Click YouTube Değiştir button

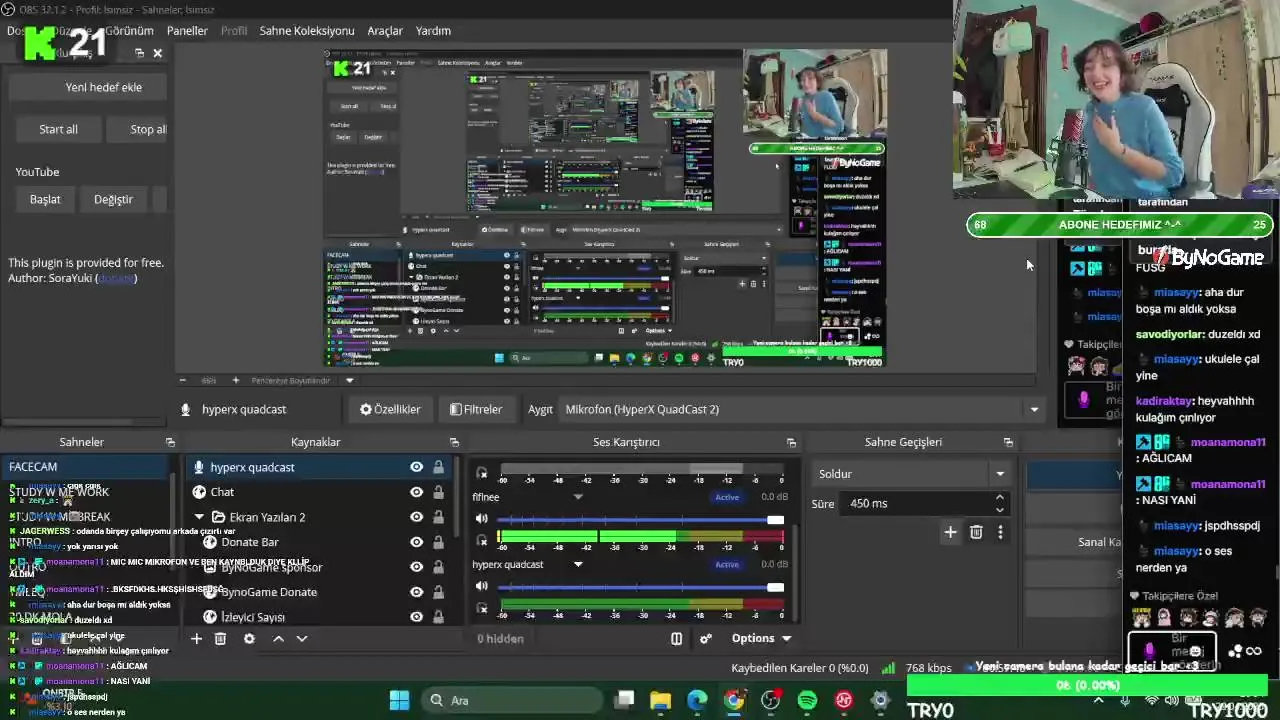click(113, 199)
